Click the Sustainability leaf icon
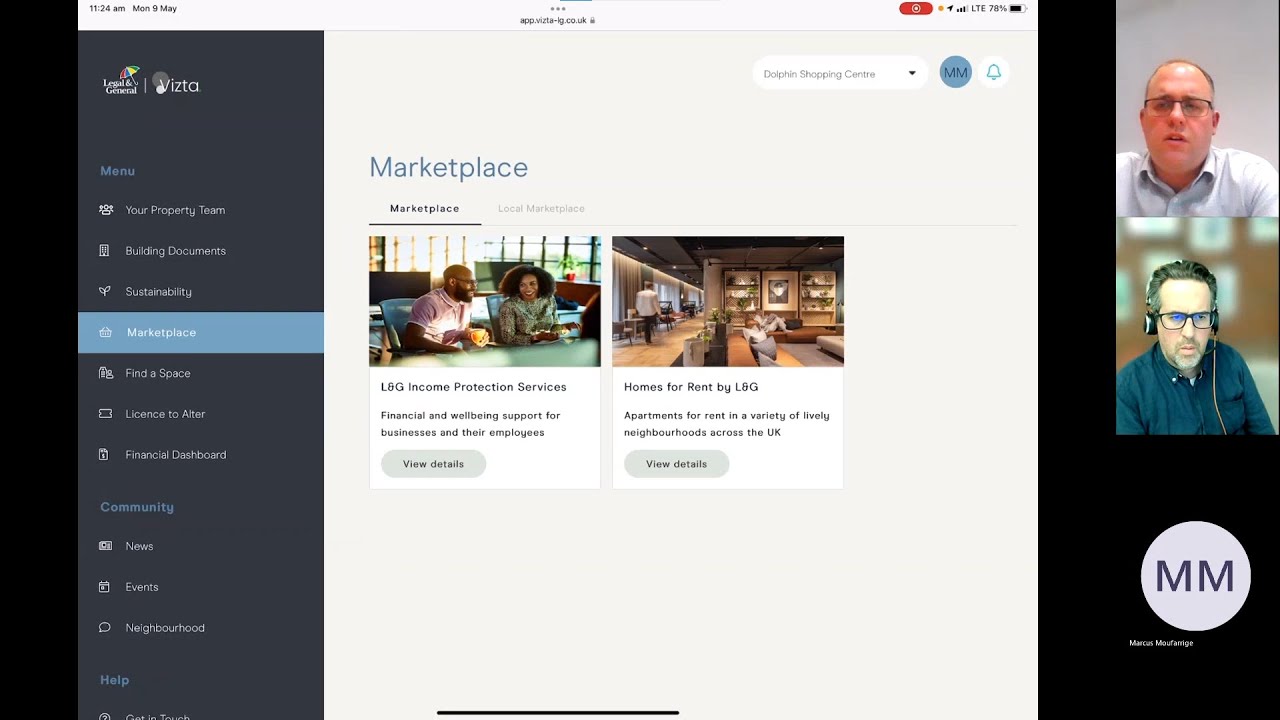 point(104,291)
